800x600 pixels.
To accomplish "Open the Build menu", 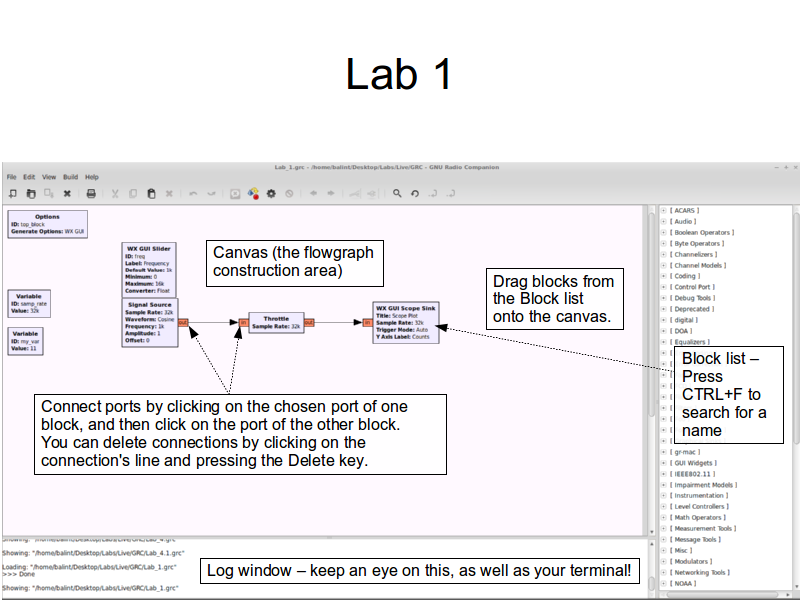I will (x=69, y=177).
